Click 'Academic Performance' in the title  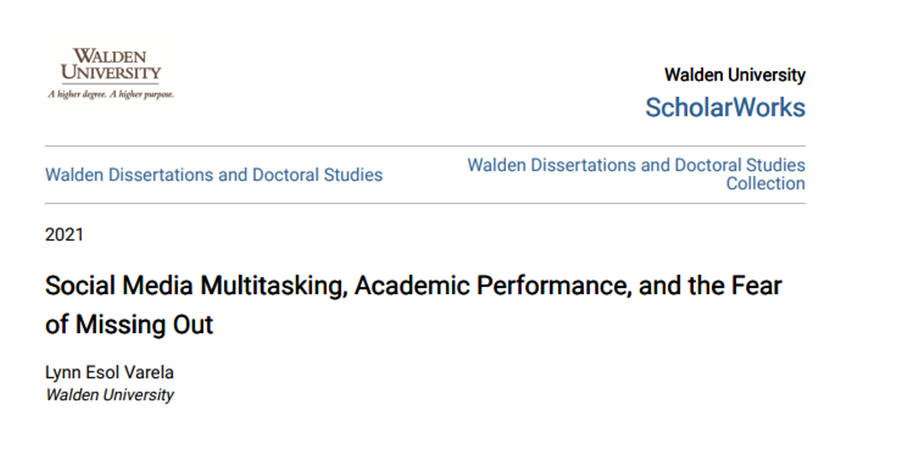[492, 286]
